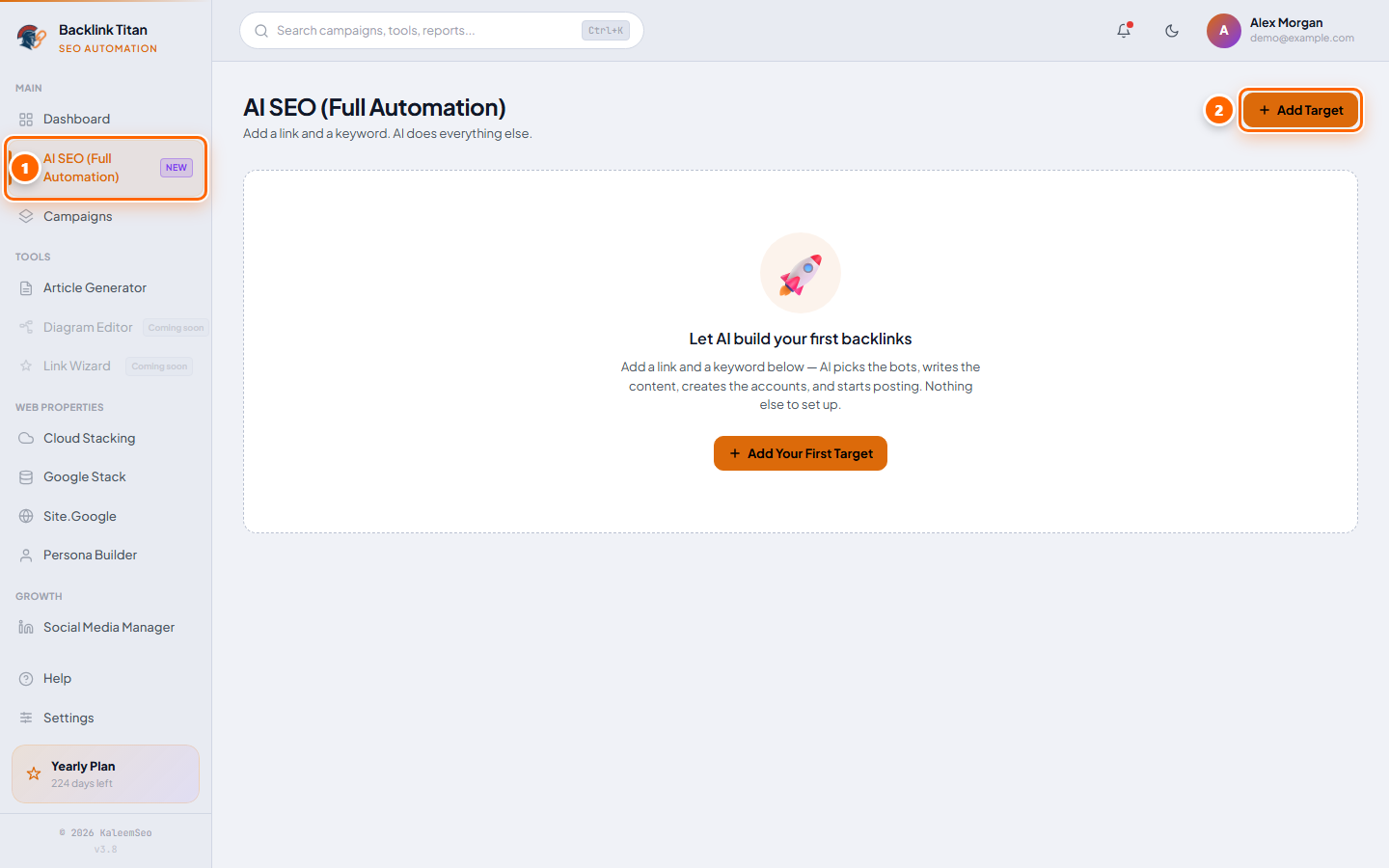Click Add Your First Target button
The image size is (1389, 868).
pyautogui.click(x=801, y=453)
